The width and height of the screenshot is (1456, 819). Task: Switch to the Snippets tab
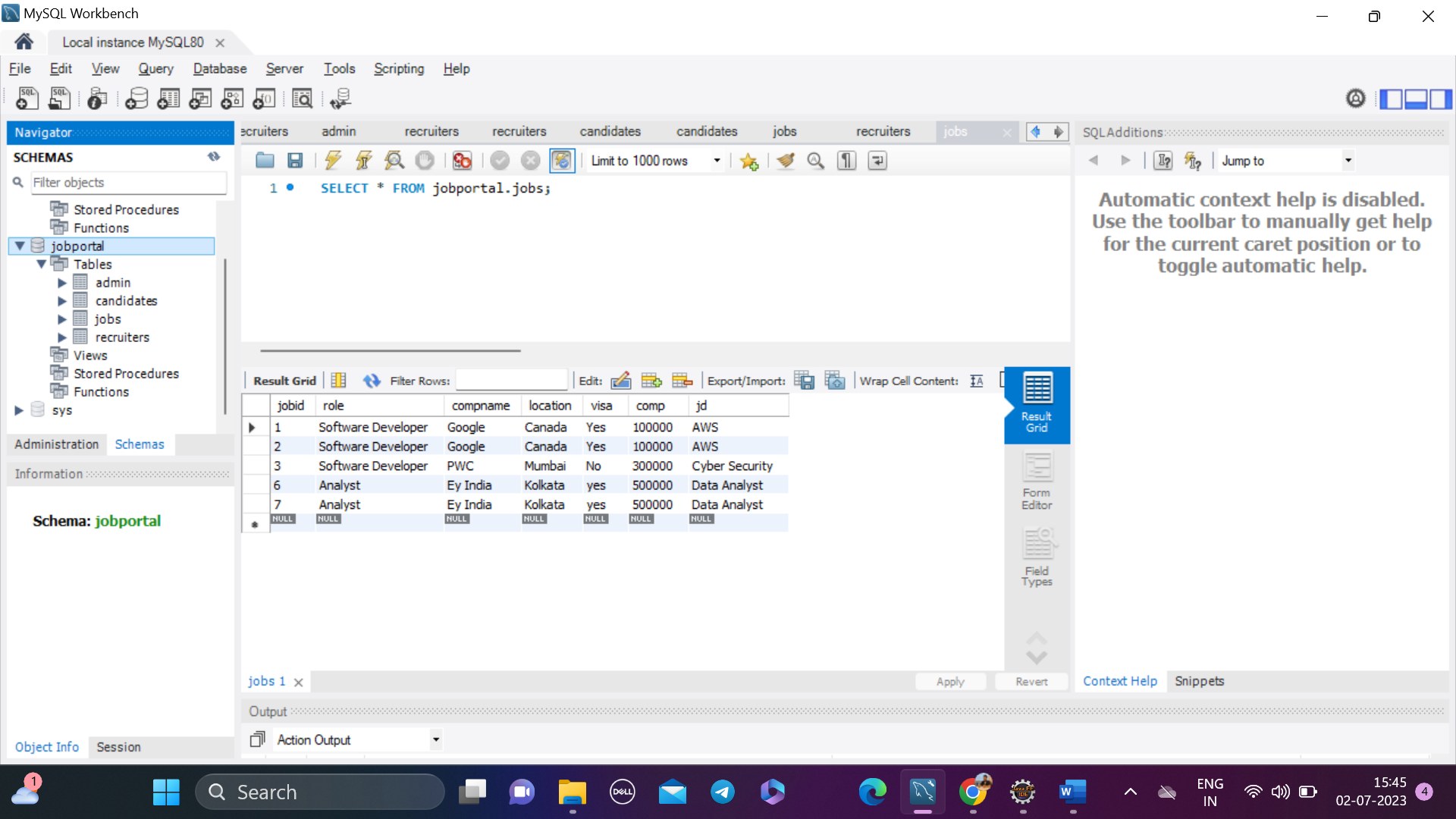(1199, 681)
